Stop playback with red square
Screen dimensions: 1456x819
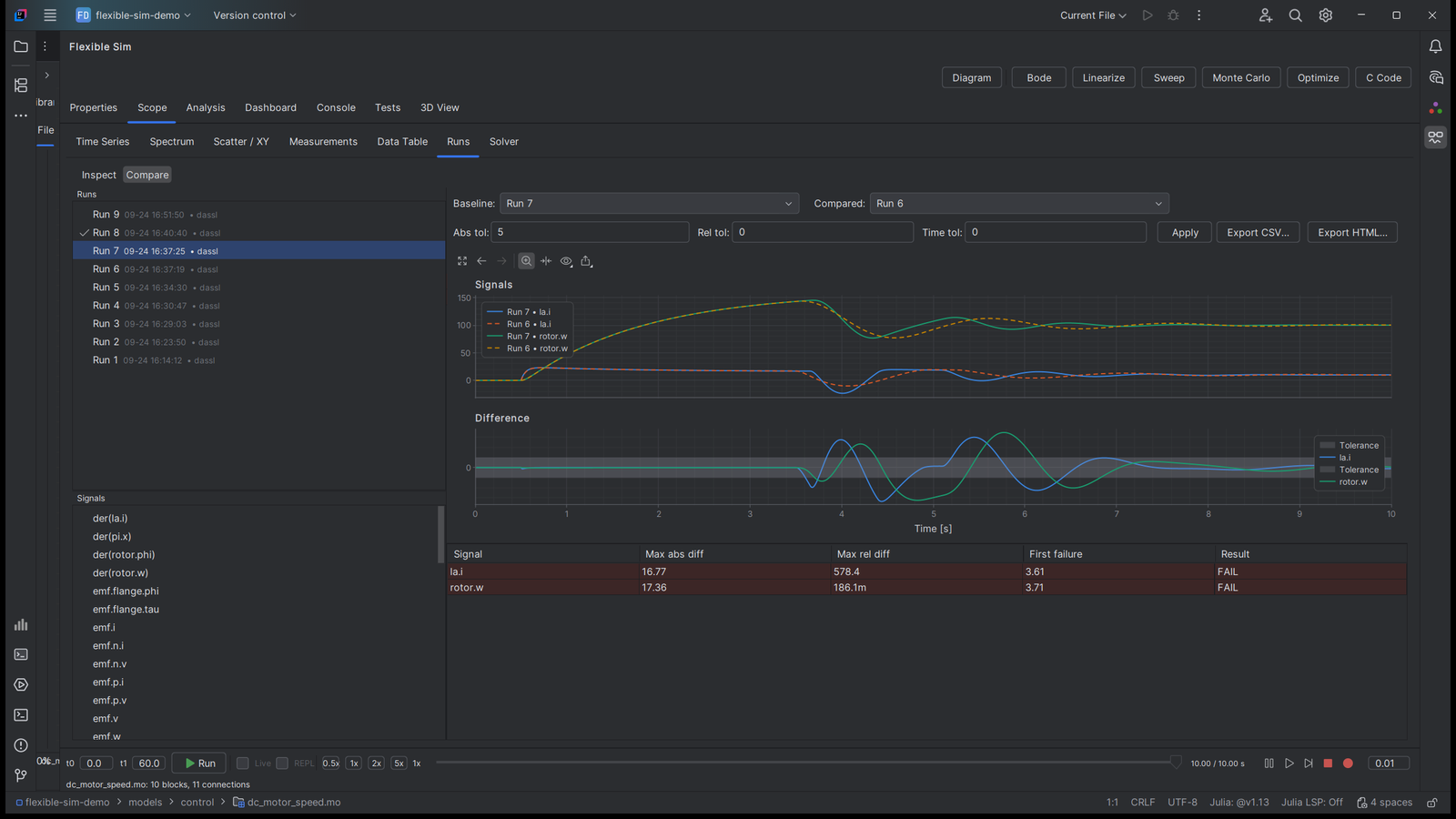1328,763
